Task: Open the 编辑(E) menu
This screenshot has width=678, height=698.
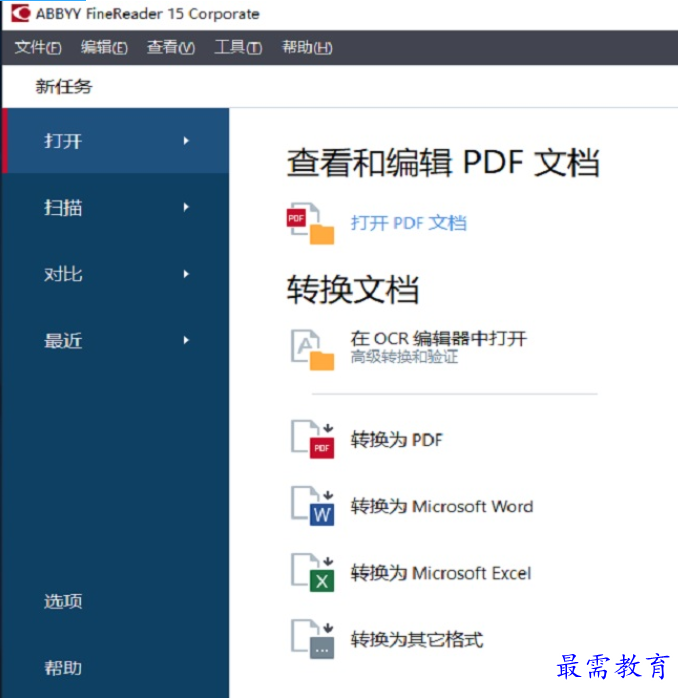Action: click(x=104, y=48)
